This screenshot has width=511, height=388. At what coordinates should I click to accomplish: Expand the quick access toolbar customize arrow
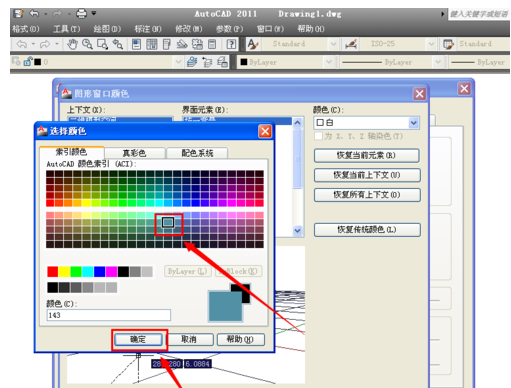pyautogui.click(x=94, y=14)
